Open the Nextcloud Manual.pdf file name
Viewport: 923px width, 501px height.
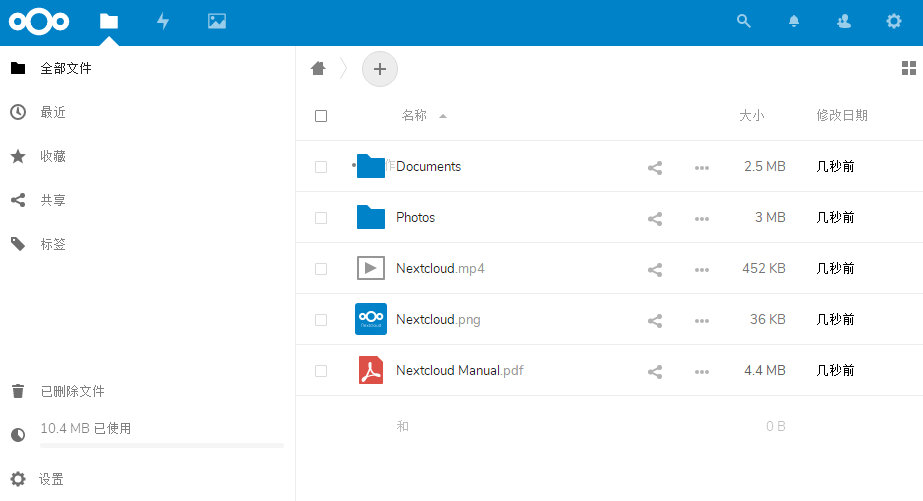pos(460,370)
